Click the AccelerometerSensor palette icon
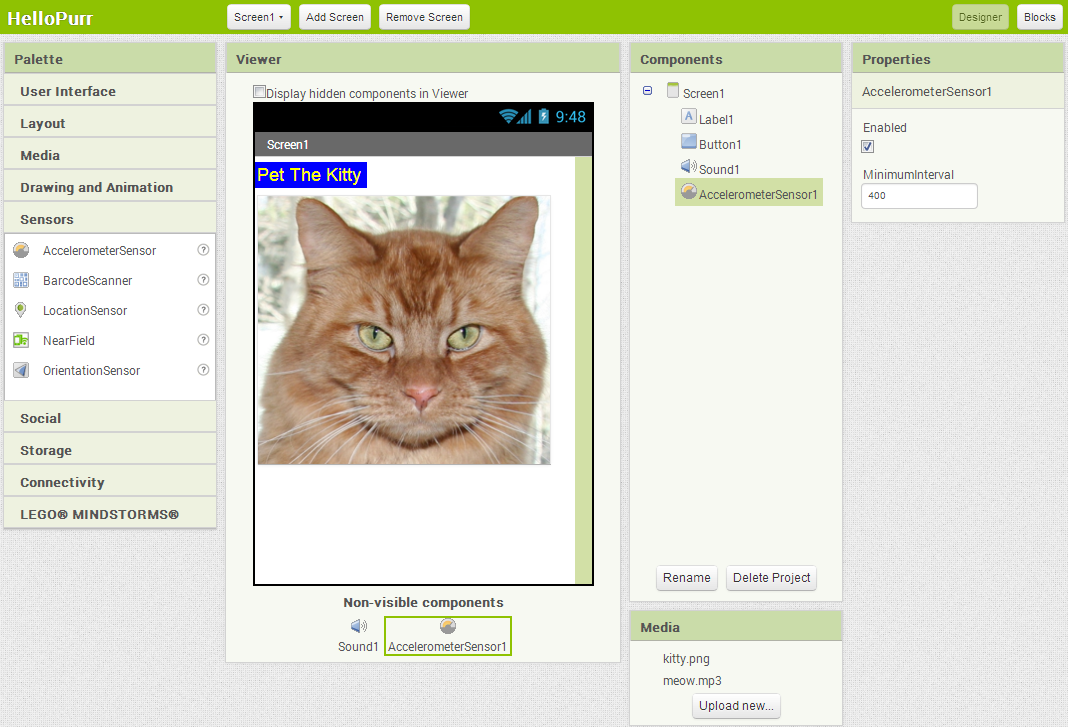Viewport: 1068px width, 727px height. (x=21, y=250)
